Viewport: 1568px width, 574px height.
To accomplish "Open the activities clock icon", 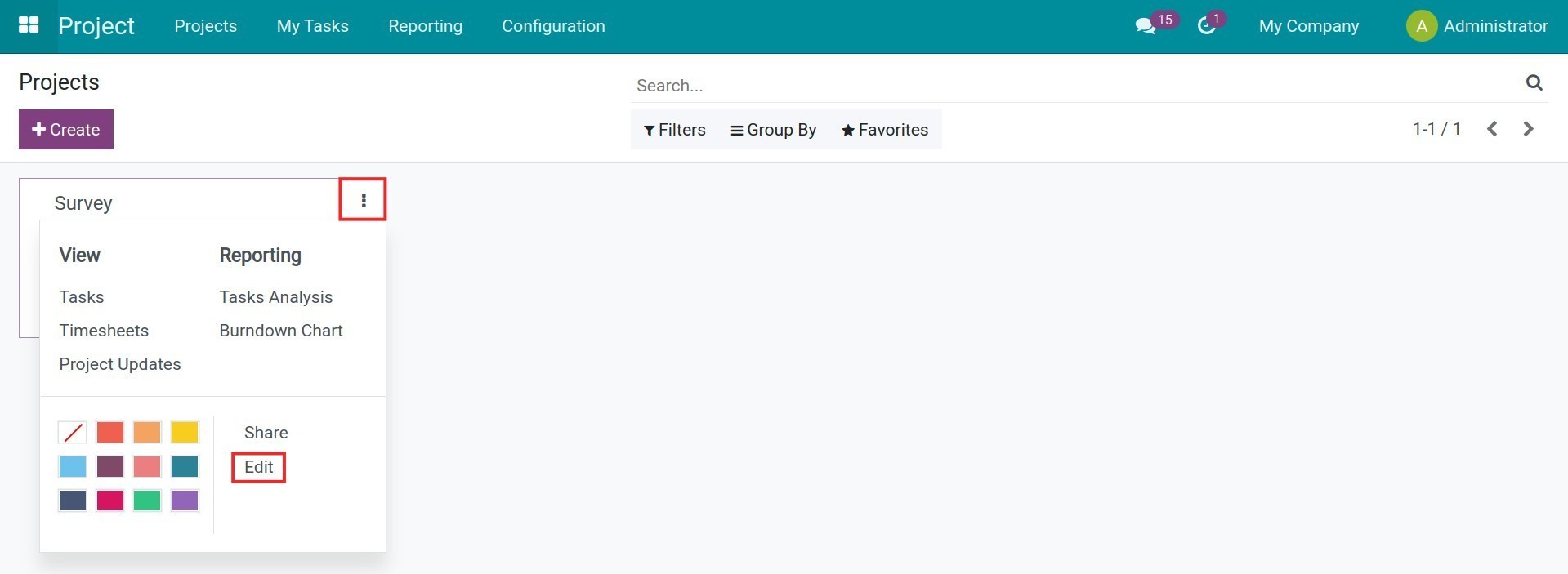I will (1206, 26).
